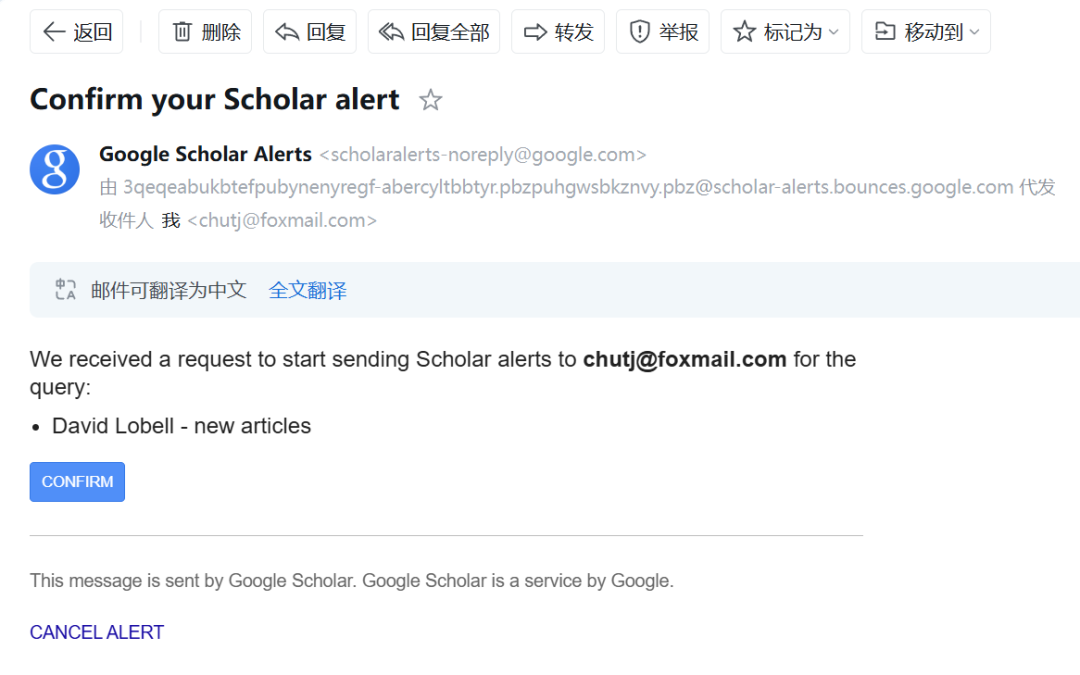1080x675 pixels.
Task: Click the 全文翻译 link
Action: (307, 290)
